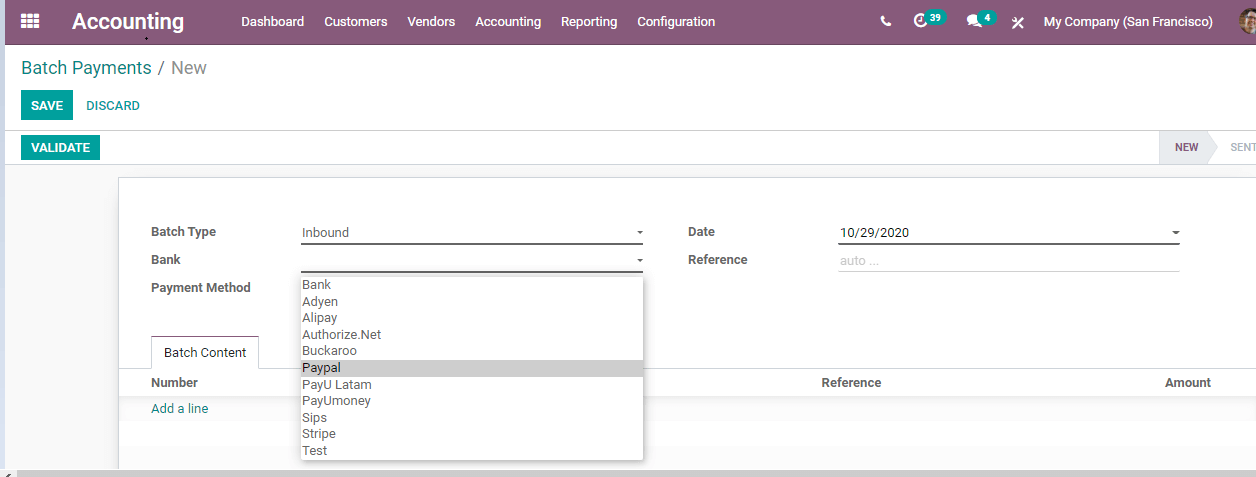The image size is (1256, 477).
Task: Pick the highlighted Paypal option
Action: click(471, 368)
